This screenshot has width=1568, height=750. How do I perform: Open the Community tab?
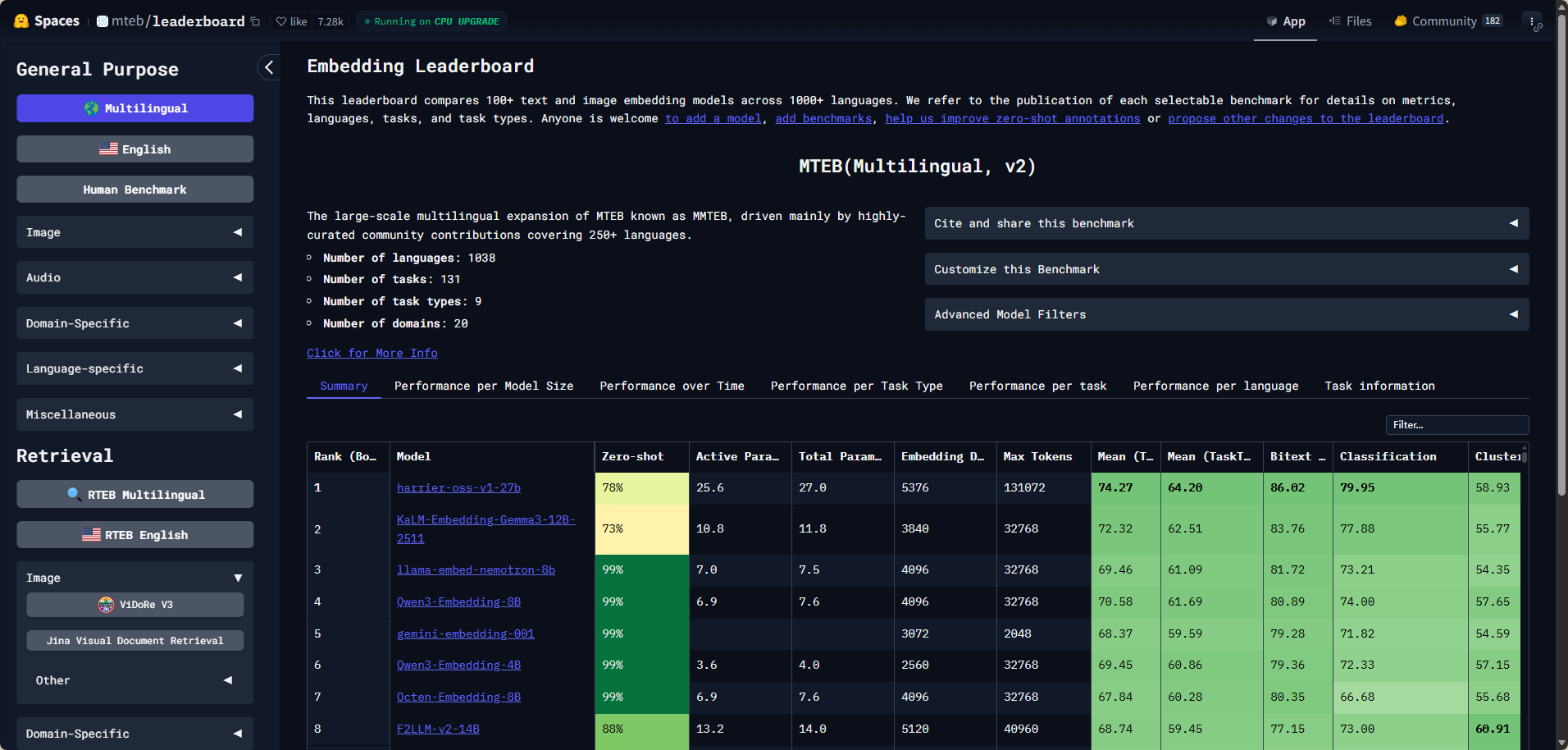tap(1448, 21)
